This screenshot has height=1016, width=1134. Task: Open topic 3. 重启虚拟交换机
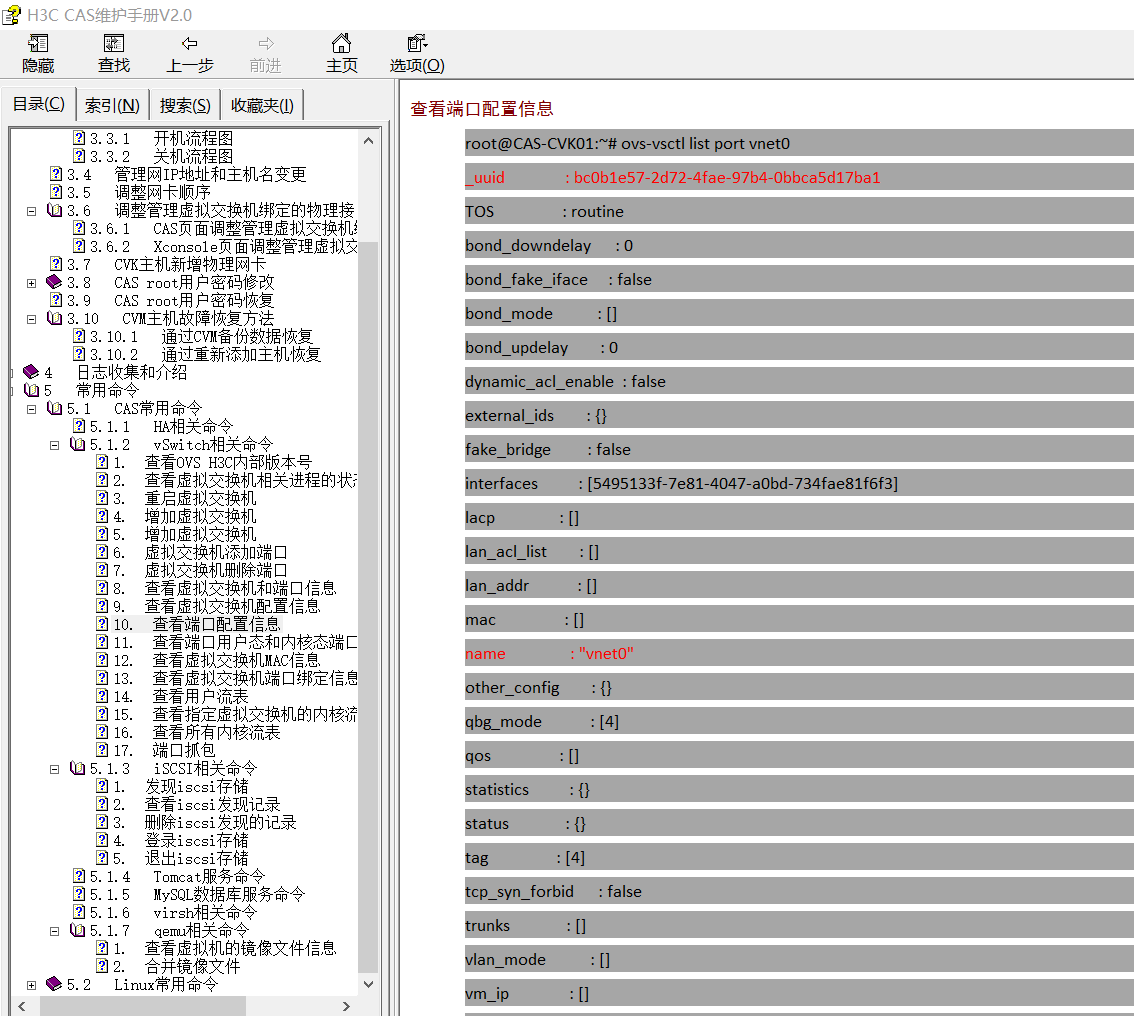tap(184, 498)
